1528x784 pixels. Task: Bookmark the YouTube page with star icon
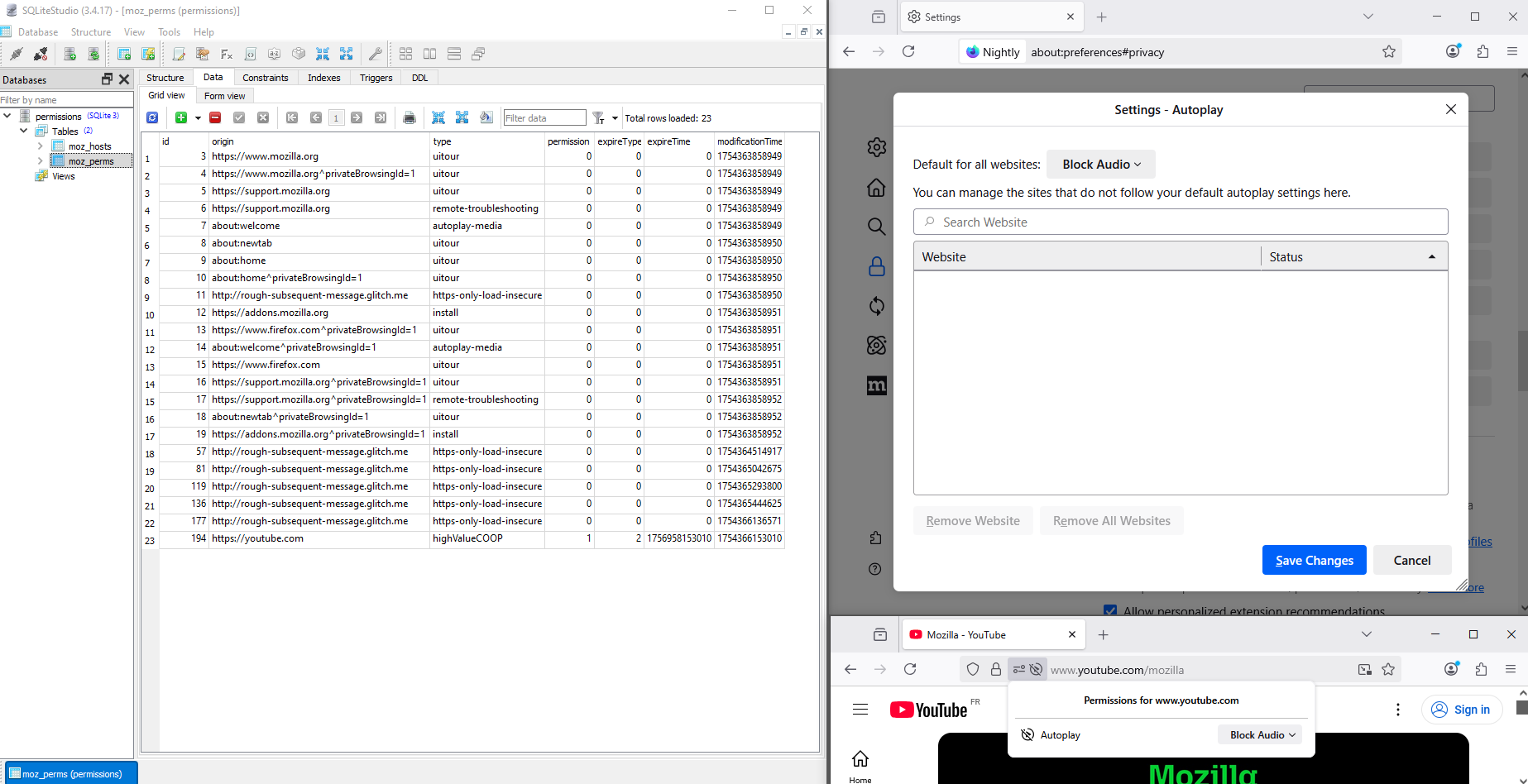[x=1388, y=670]
